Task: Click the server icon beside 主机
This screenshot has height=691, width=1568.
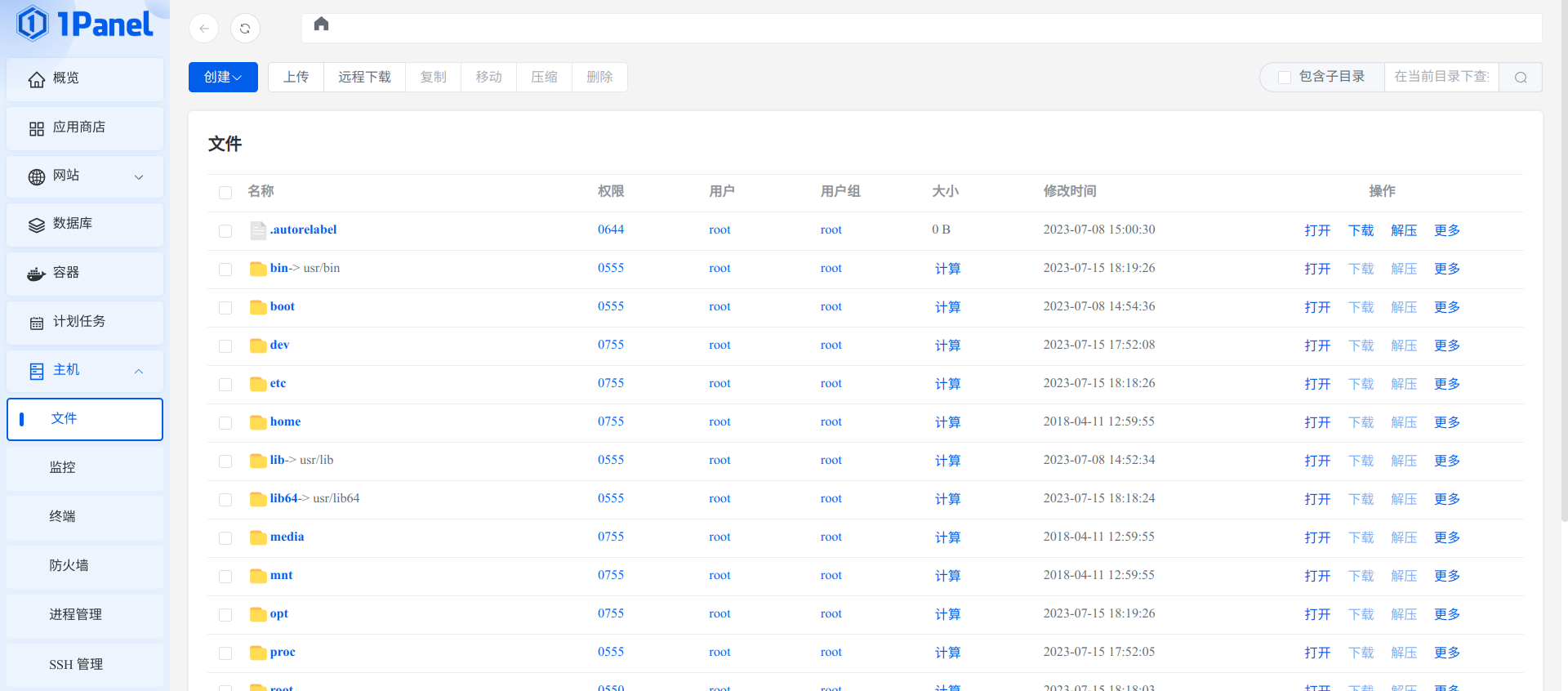Action: pyautogui.click(x=37, y=372)
